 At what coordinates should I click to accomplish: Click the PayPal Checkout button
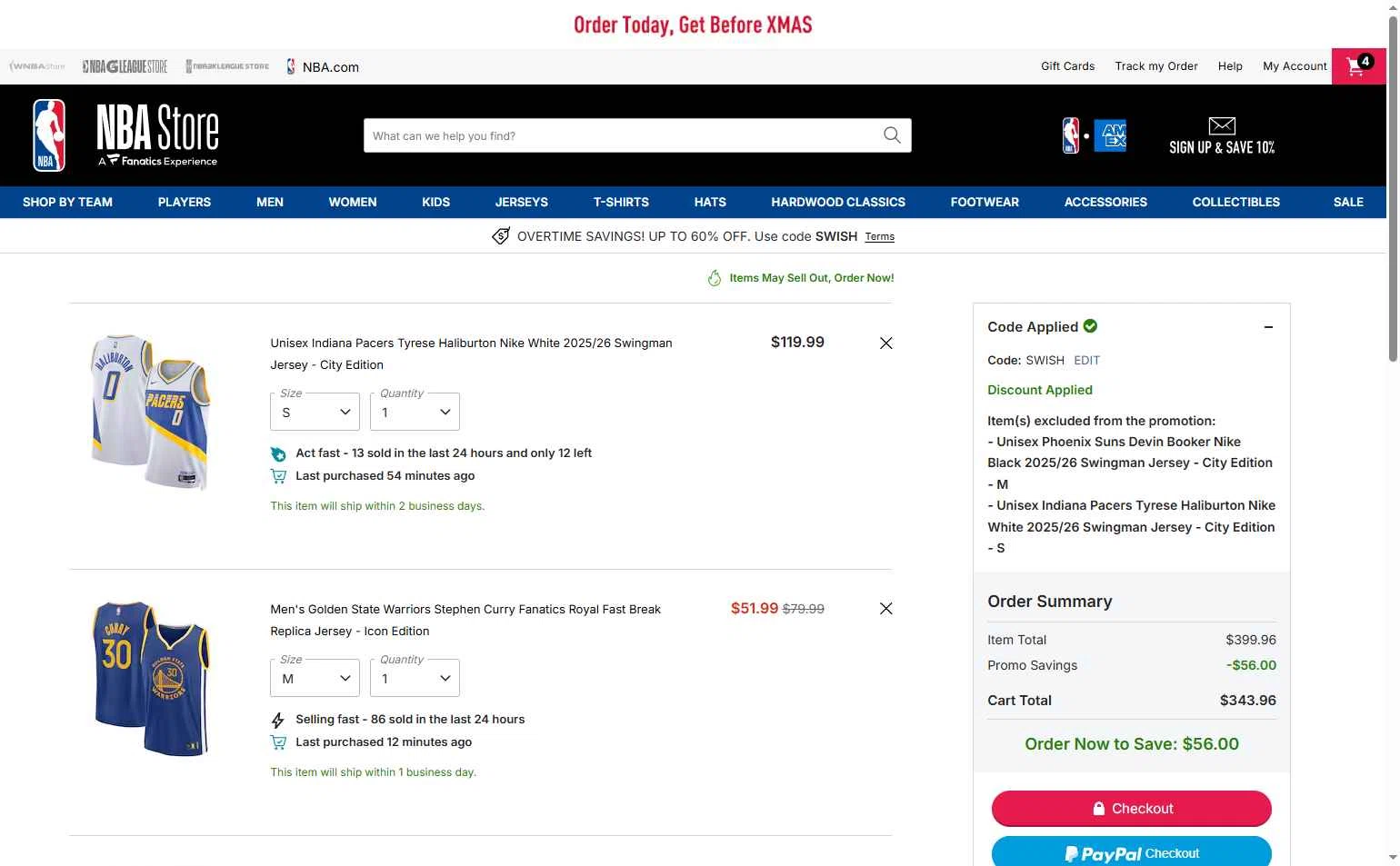coord(1131,851)
